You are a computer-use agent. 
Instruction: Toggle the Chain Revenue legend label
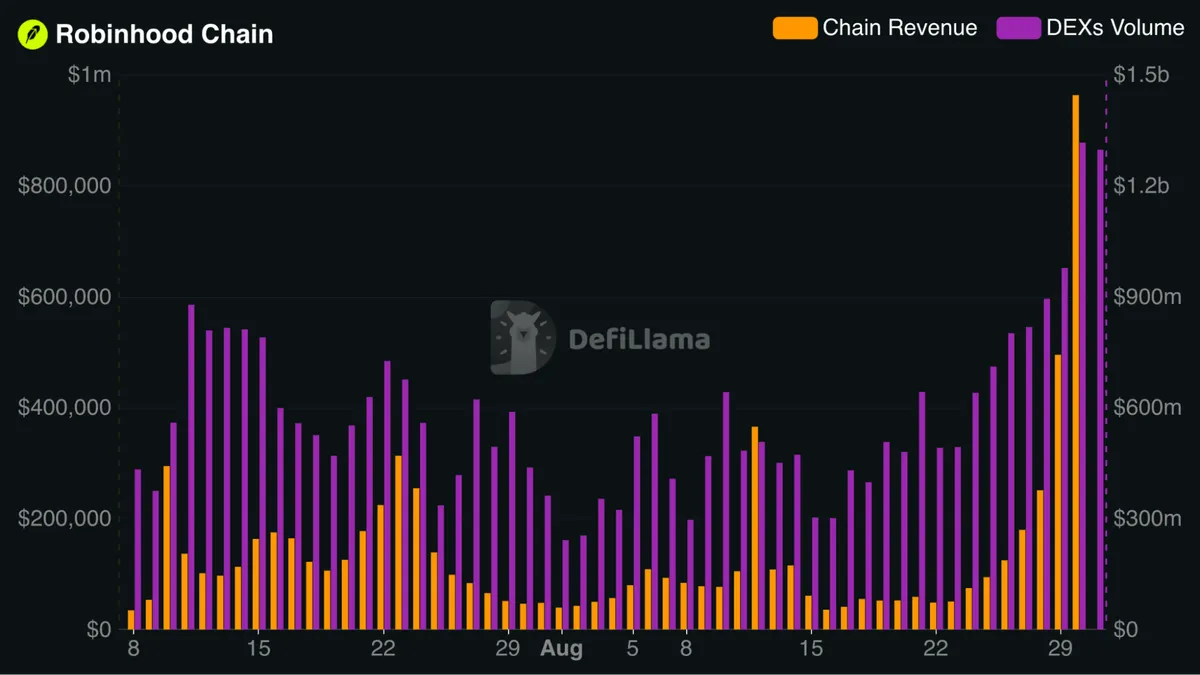(900, 28)
